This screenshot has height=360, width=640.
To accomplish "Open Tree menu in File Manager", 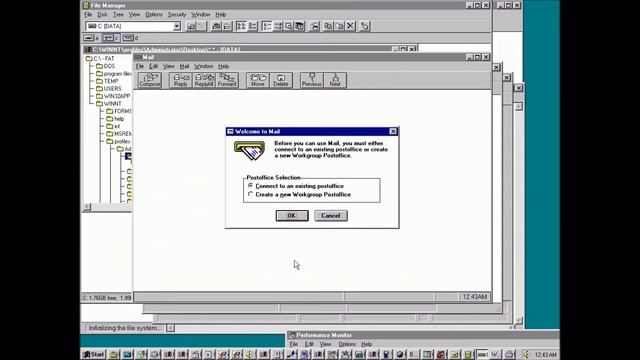I will pyautogui.click(x=118, y=14).
